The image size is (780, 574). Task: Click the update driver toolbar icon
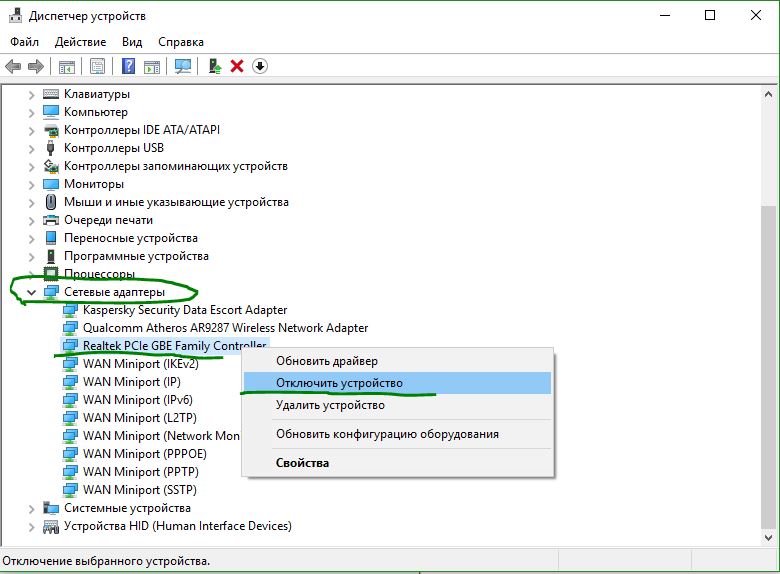coord(214,66)
